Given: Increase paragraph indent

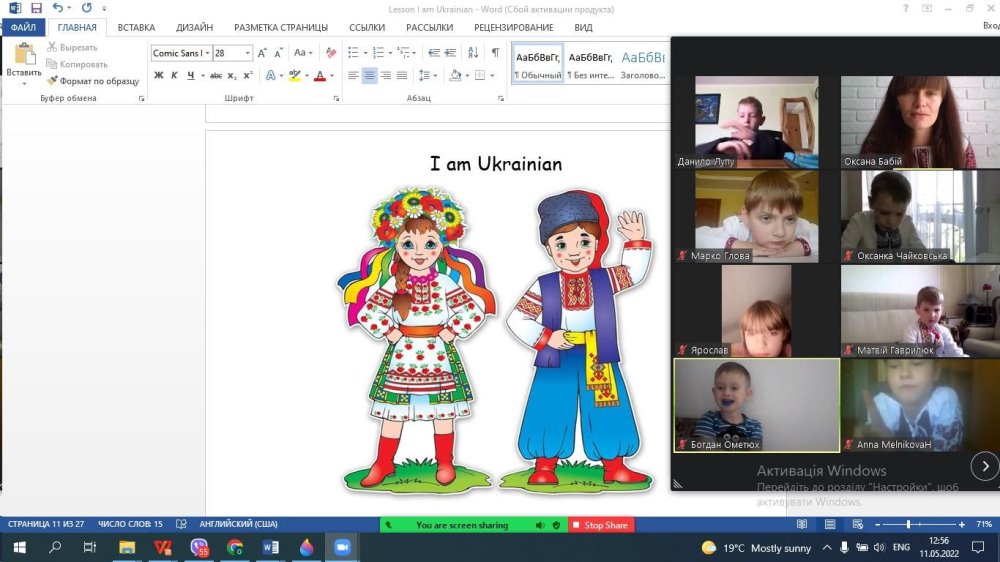Looking at the screenshot, I should pyautogui.click(x=450, y=53).
